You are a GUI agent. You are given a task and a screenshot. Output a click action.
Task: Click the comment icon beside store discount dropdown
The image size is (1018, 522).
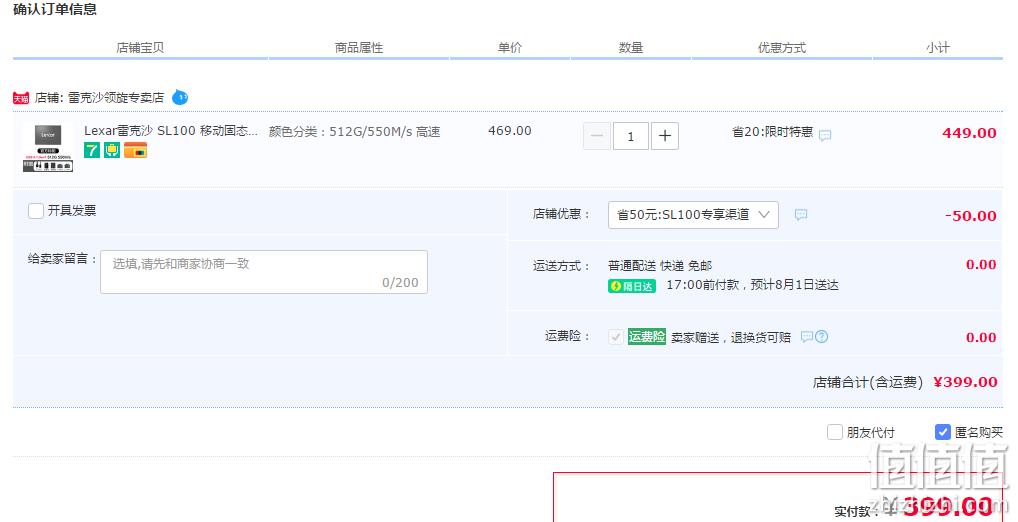(x=801, y=214)
